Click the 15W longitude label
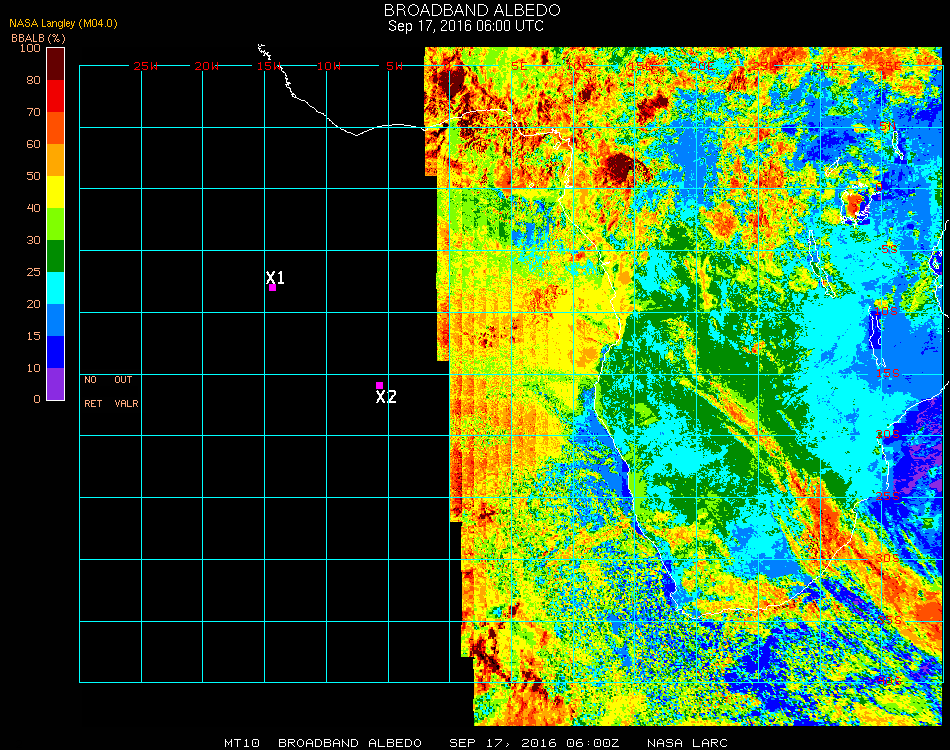The image size is (950, 750). 269,66
